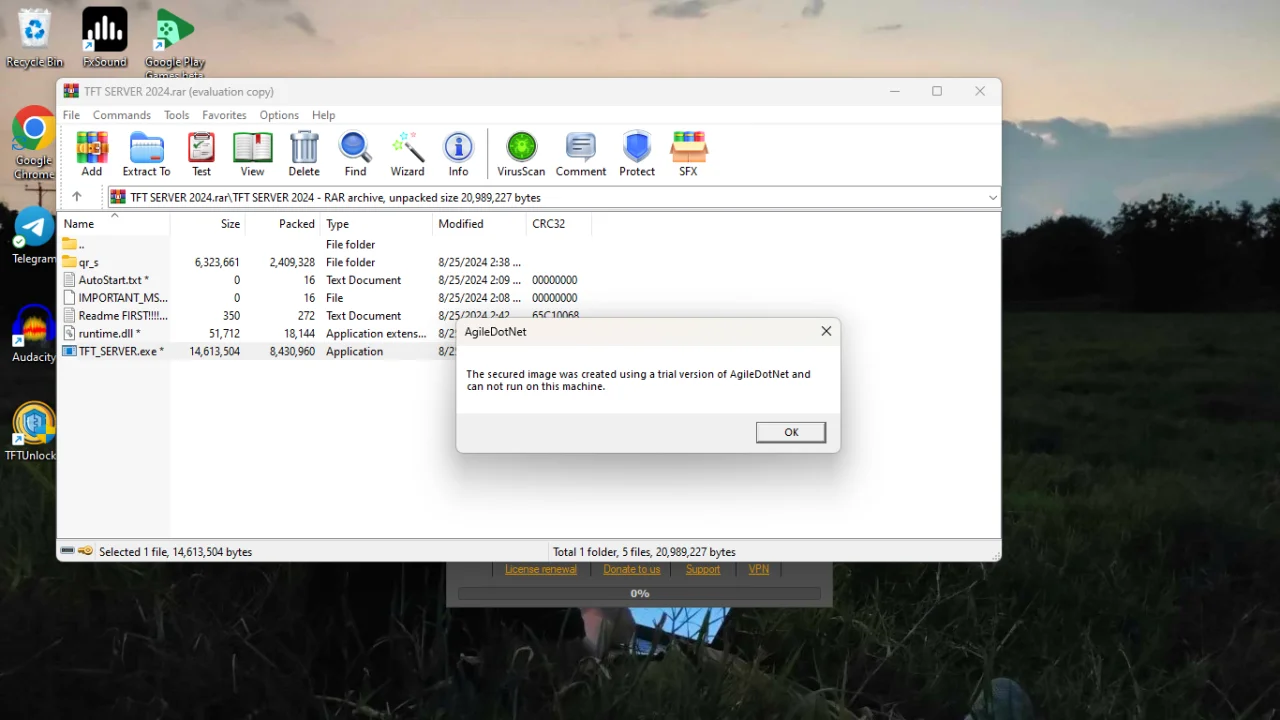The width and height of the screenshot is (1280, 720).
Task: Sort by Type column header
Action: click(377, 224)
